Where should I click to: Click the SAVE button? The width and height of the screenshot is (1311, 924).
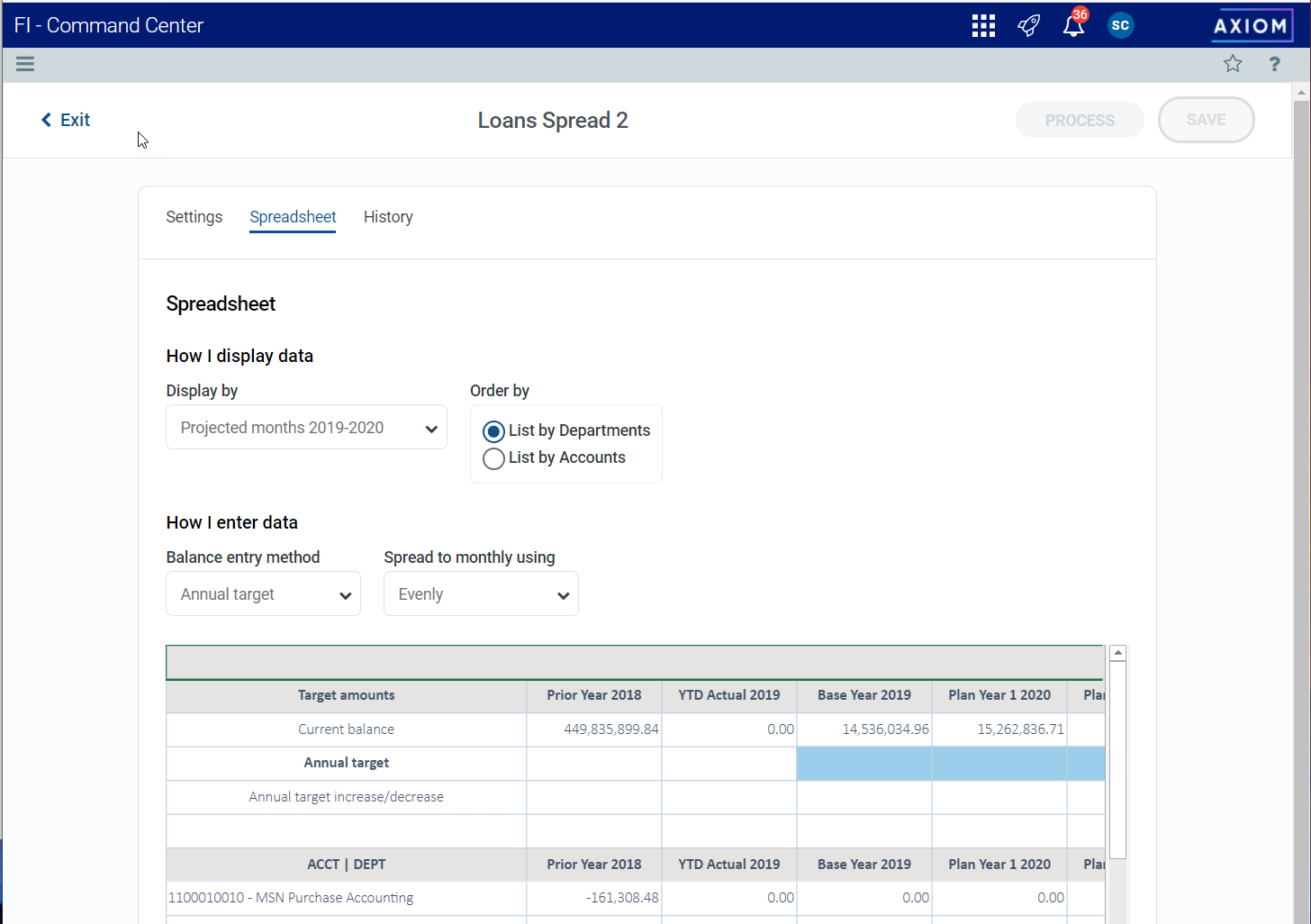1206,120
